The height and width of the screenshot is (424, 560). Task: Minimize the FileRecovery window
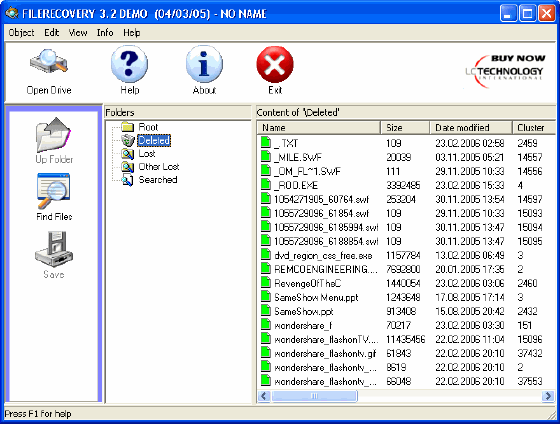pos(508,14)
